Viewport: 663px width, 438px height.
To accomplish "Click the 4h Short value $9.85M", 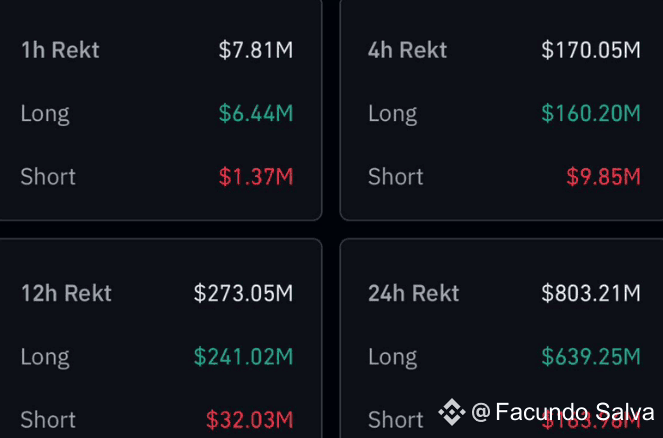I will point(603,177).
